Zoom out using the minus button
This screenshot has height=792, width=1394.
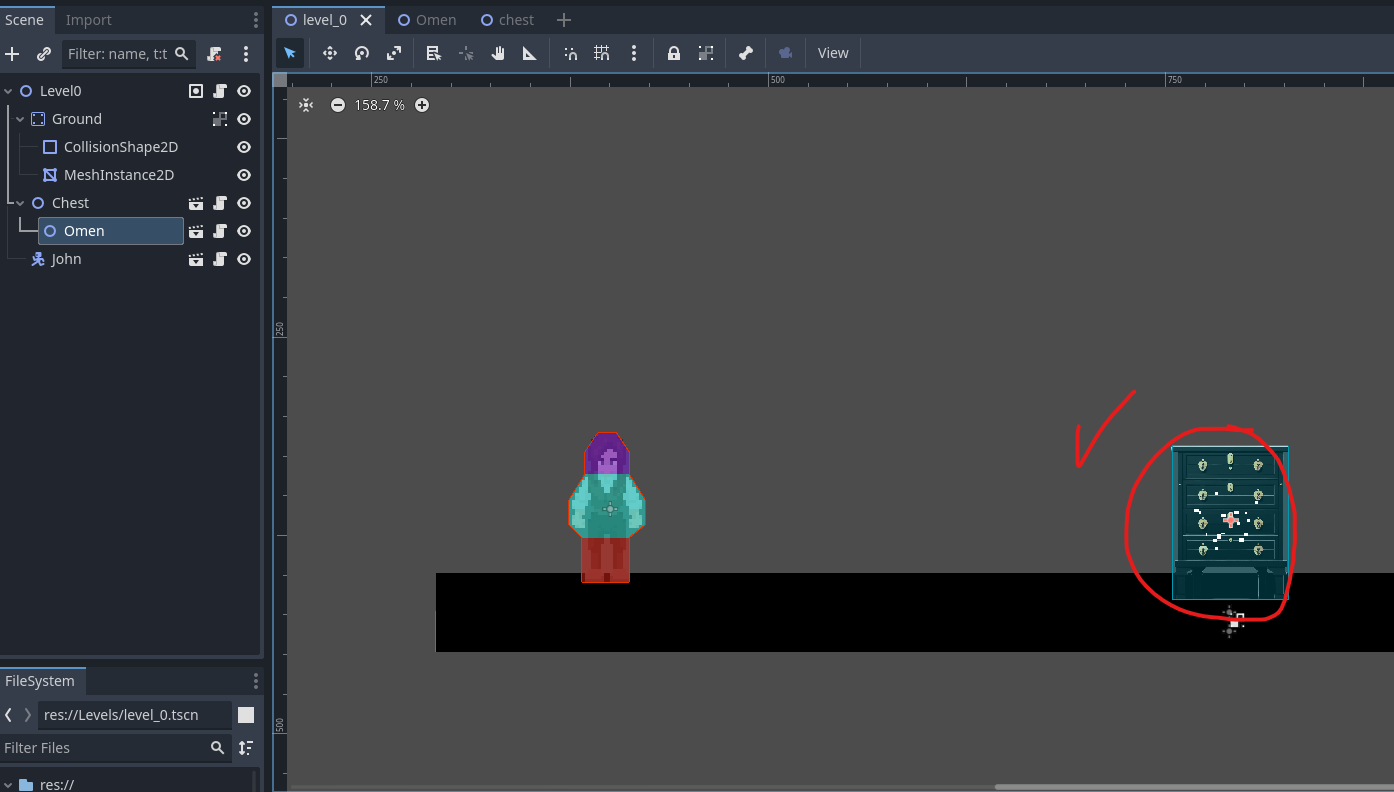[338, 104]
